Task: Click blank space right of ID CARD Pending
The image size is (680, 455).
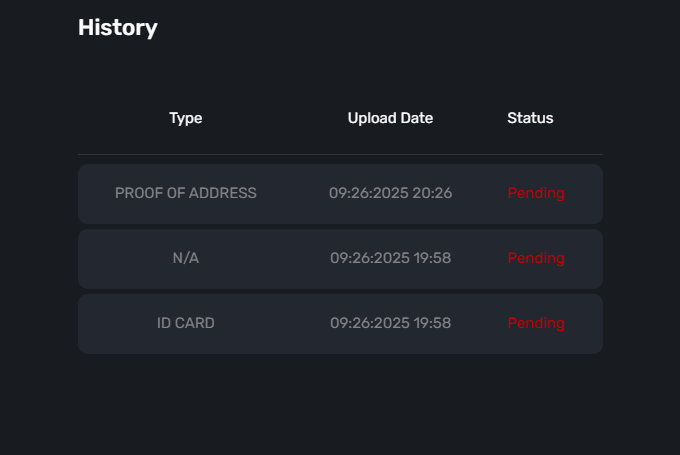Action: (x=586, y=323)
